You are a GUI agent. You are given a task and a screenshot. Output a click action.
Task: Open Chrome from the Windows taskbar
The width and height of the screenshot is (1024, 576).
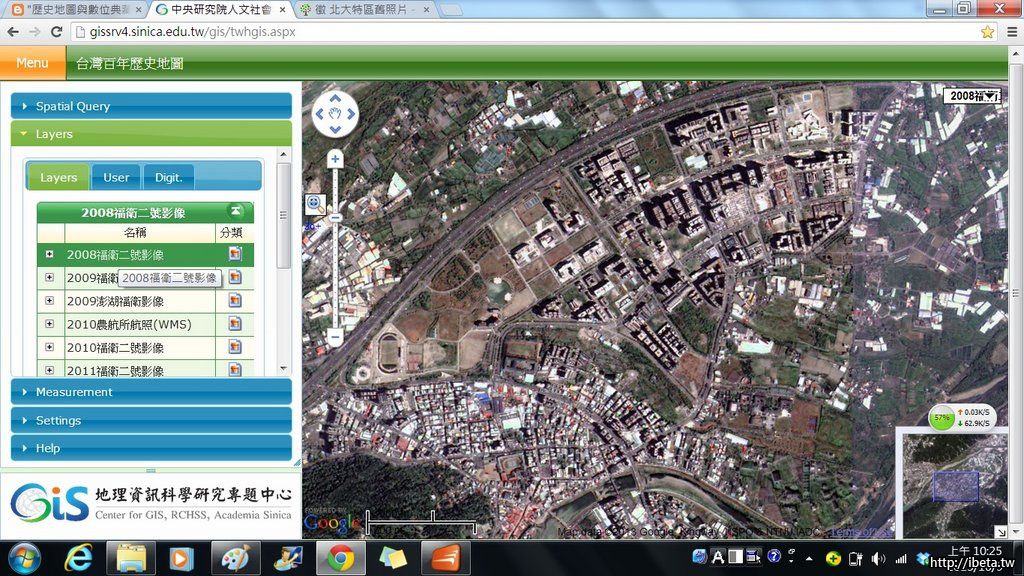point(340,558)
